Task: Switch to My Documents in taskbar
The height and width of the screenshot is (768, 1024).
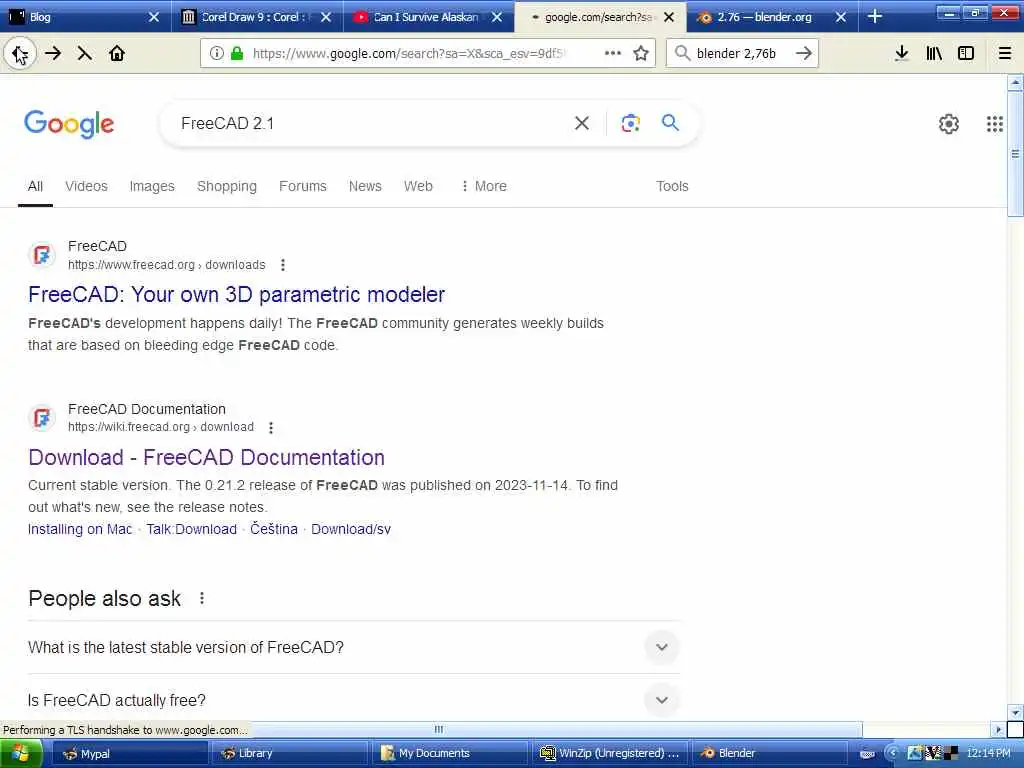Action: coord(449,753)
